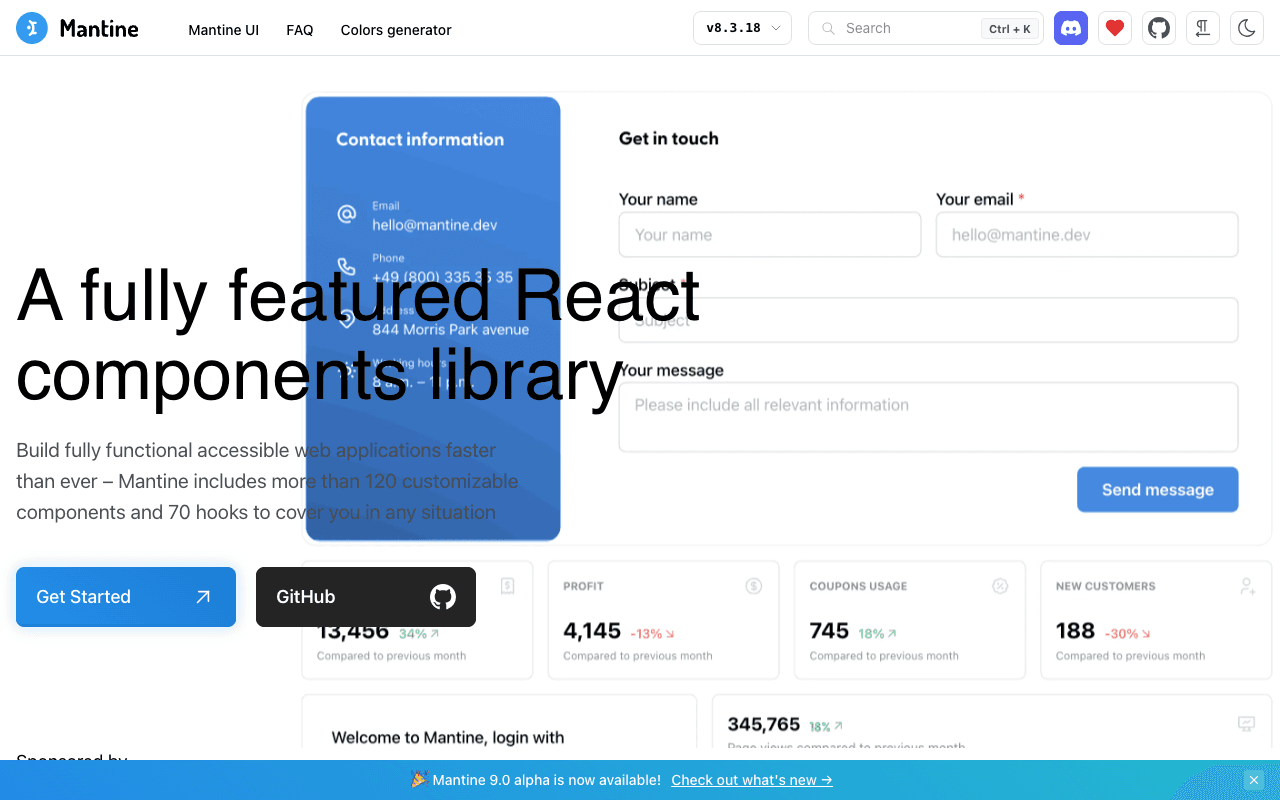This screenshot has height=800, width=1280.
Task: Click the Ctrl + K shortcut badge
Action: pyautogui.click(x=1010, y=29)
